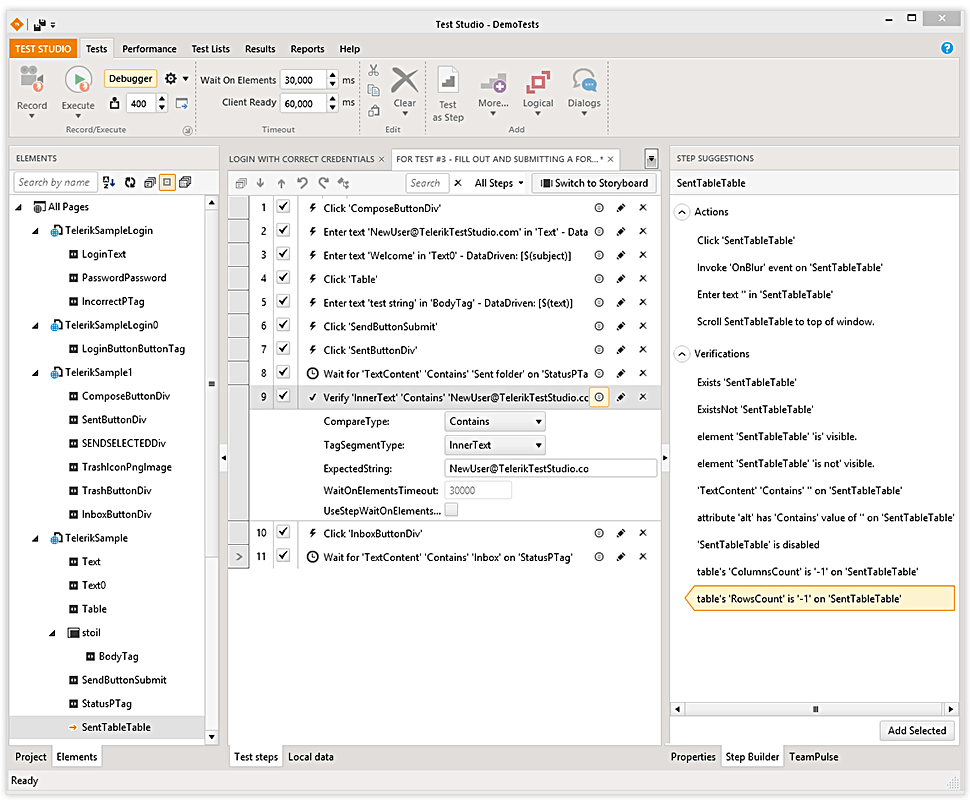
Task: Collapse the stoil frame node
Action: pos(53,633)
